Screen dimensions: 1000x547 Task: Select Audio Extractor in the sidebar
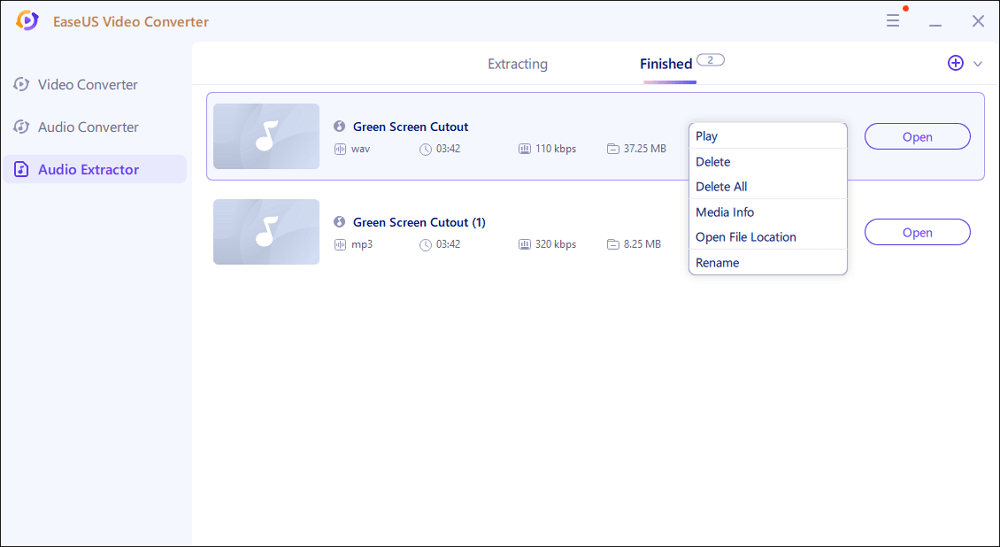pyautogui.click(x=88, y=170)
